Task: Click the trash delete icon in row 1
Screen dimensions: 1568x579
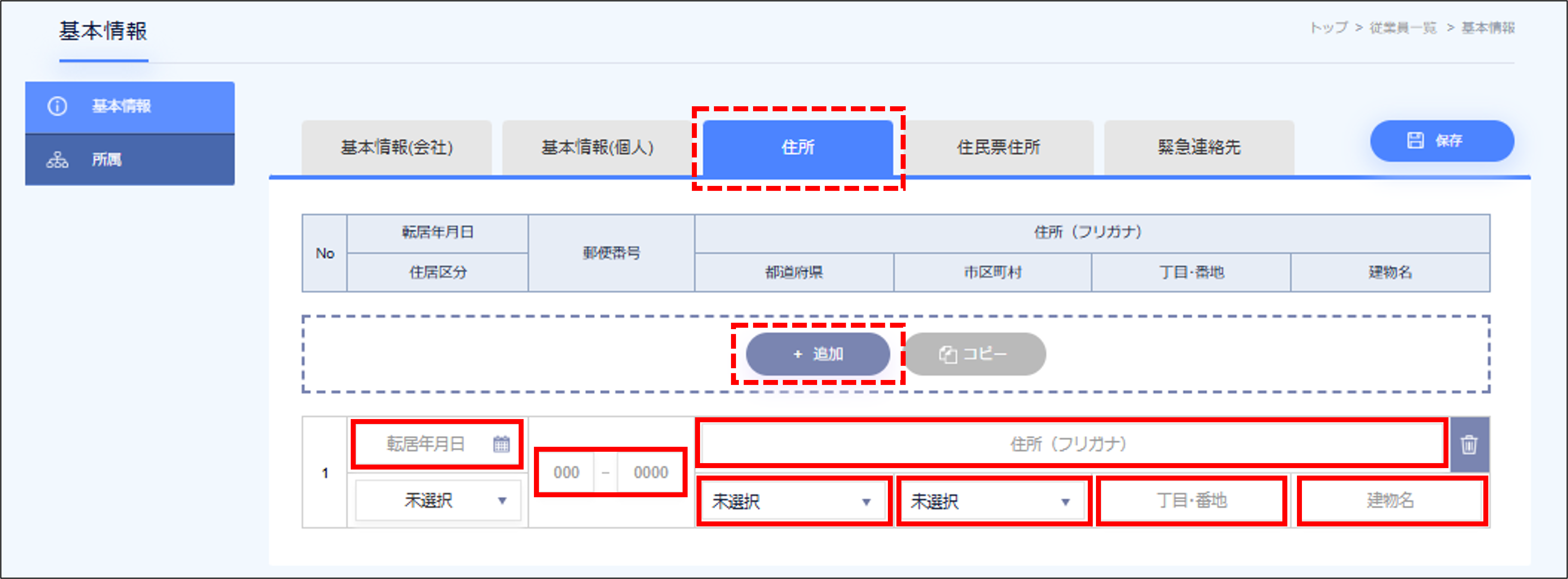Action: pyautogui.click(x=1469, y=445)
